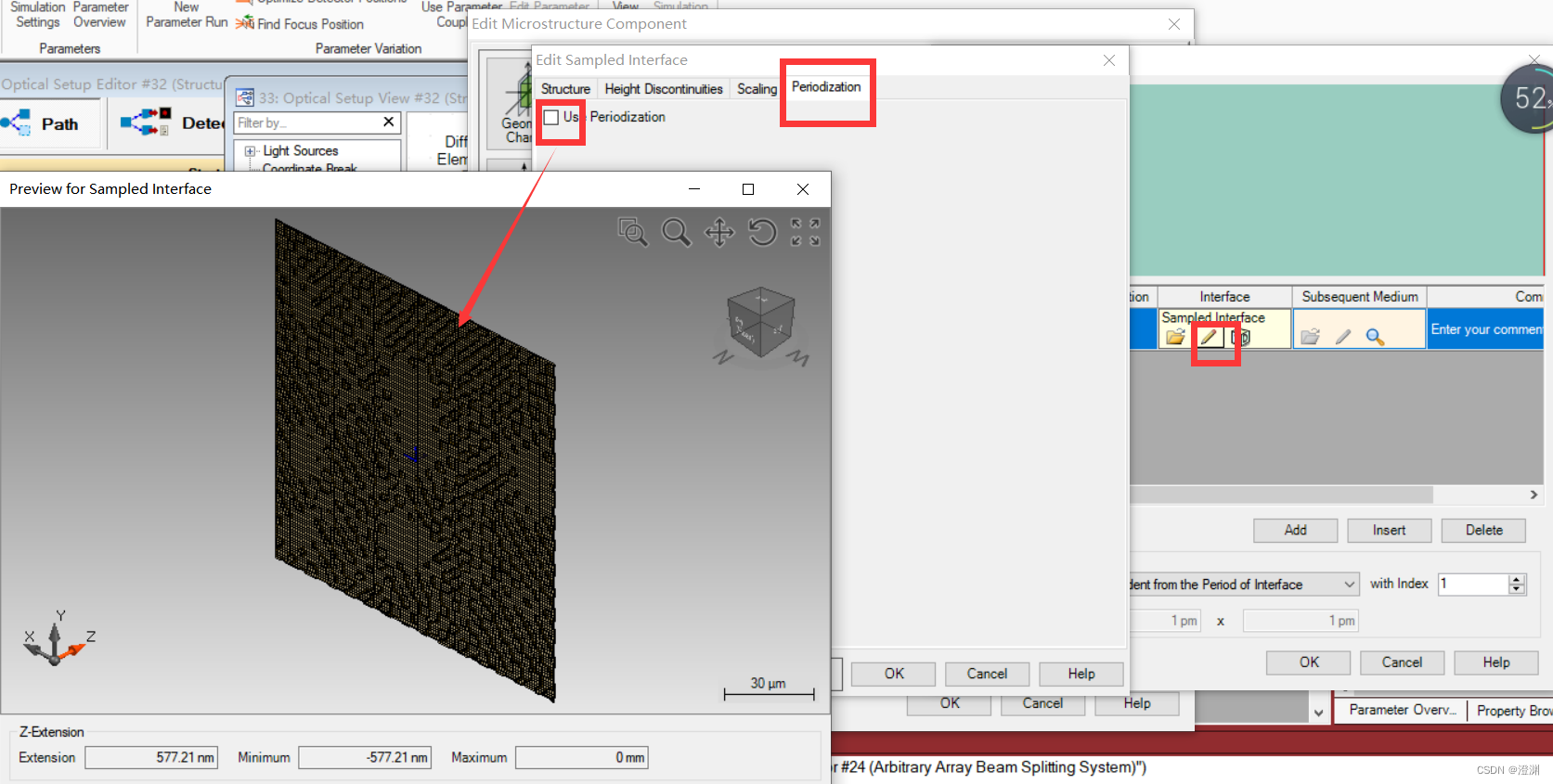Open the Structure tab
Screen dimensions: 1553x784
[565, 89]
